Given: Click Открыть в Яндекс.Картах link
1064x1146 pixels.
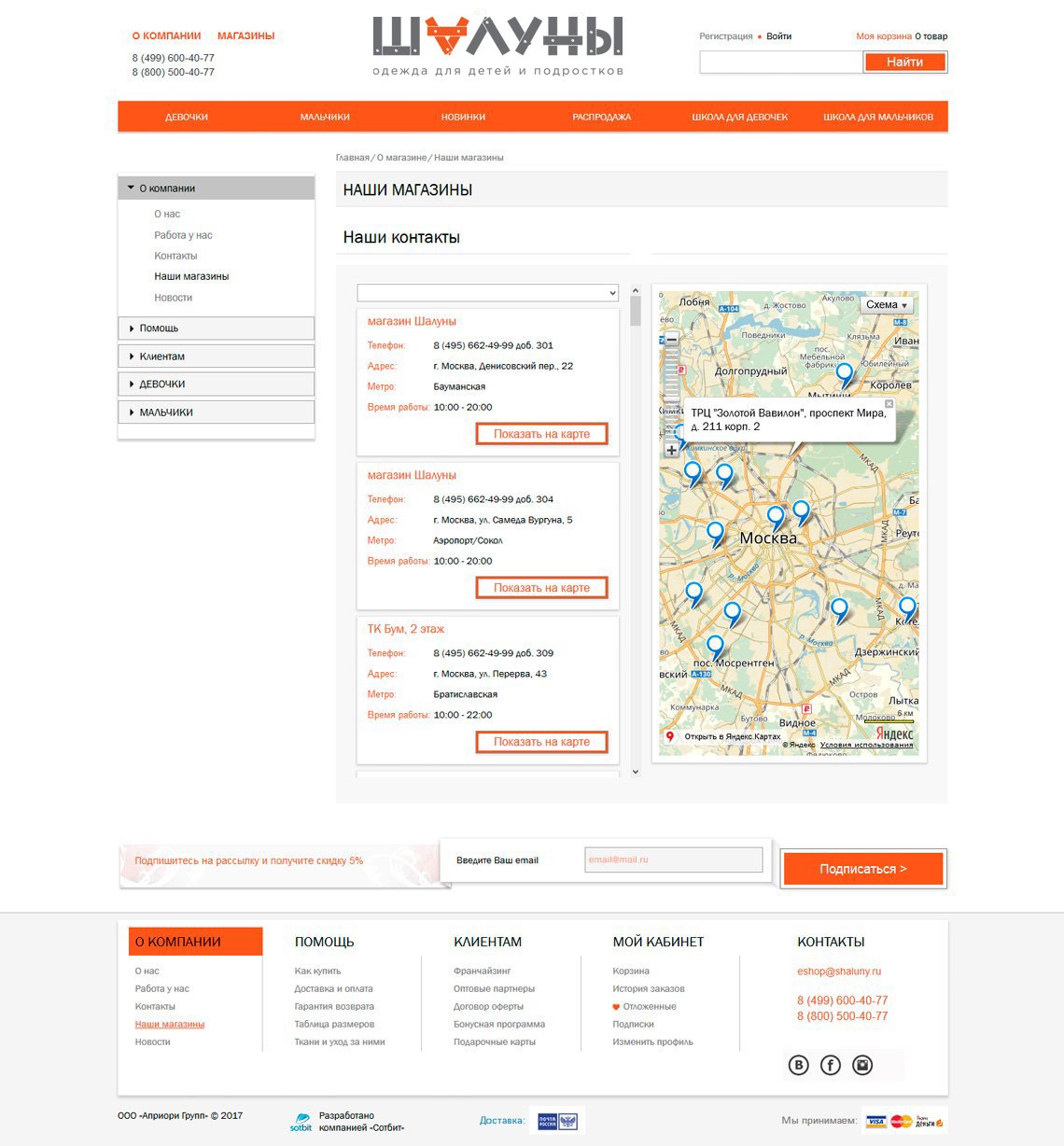Looking at the screenshot, I should click(733, 736).
